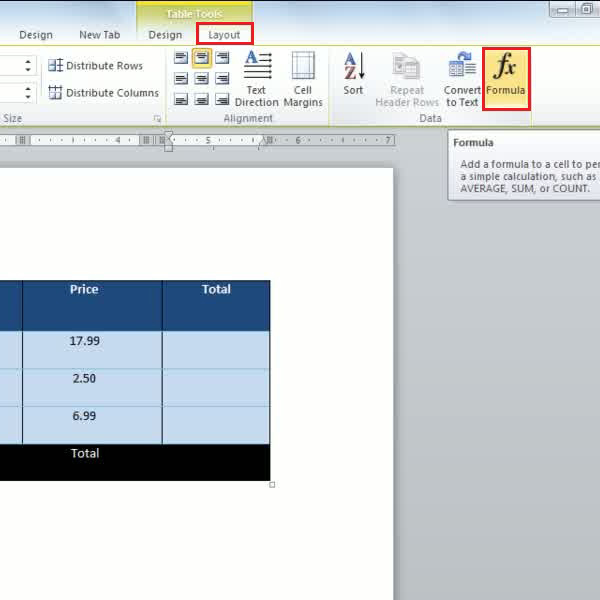This screenshot has height=600, width=600.
Task: Open Cell Size dialog launcher
Action: click(x=157, y=119)
